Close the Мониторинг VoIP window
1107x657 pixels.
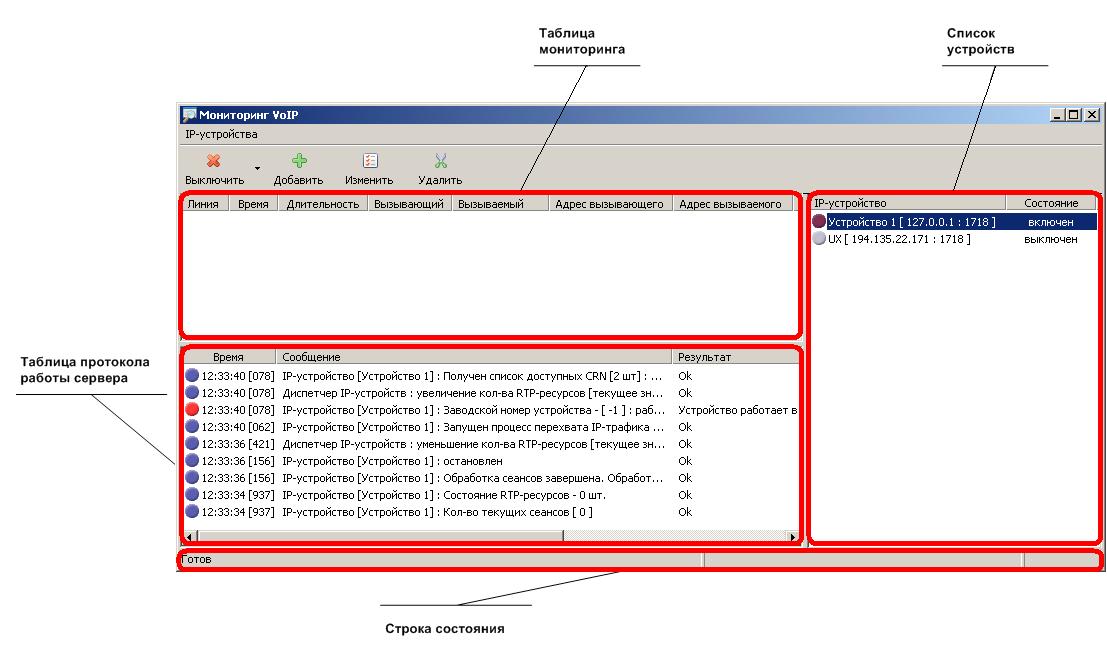1091,114
